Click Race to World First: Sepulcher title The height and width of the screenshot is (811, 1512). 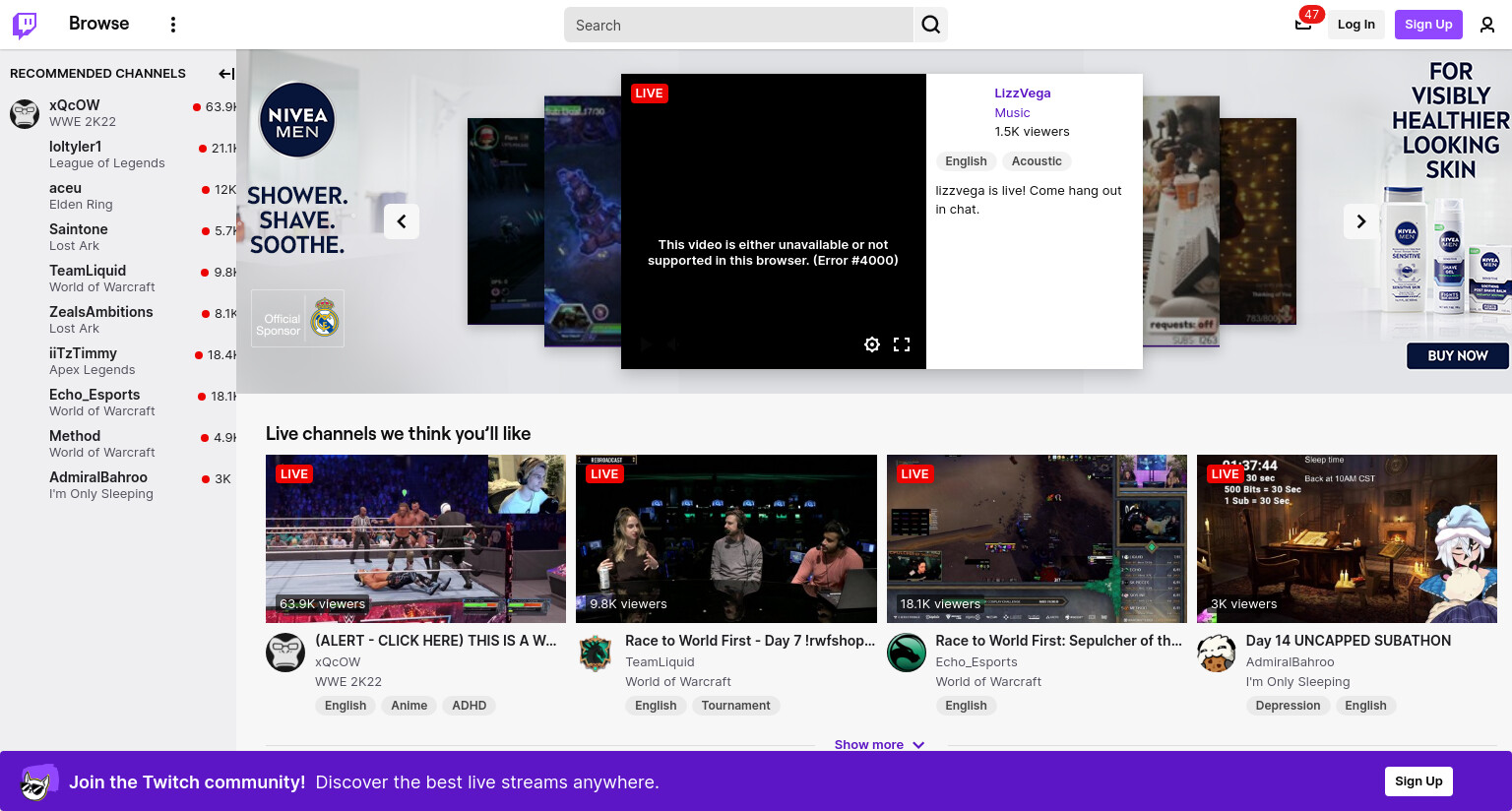pos(1059,641)
